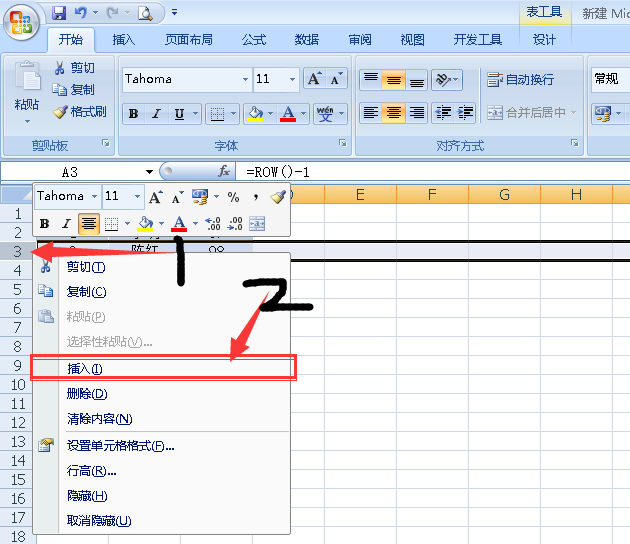Apply yellow fill color in ribbon
This screenshot has height=544, width=630.
[x=255, y=114]
